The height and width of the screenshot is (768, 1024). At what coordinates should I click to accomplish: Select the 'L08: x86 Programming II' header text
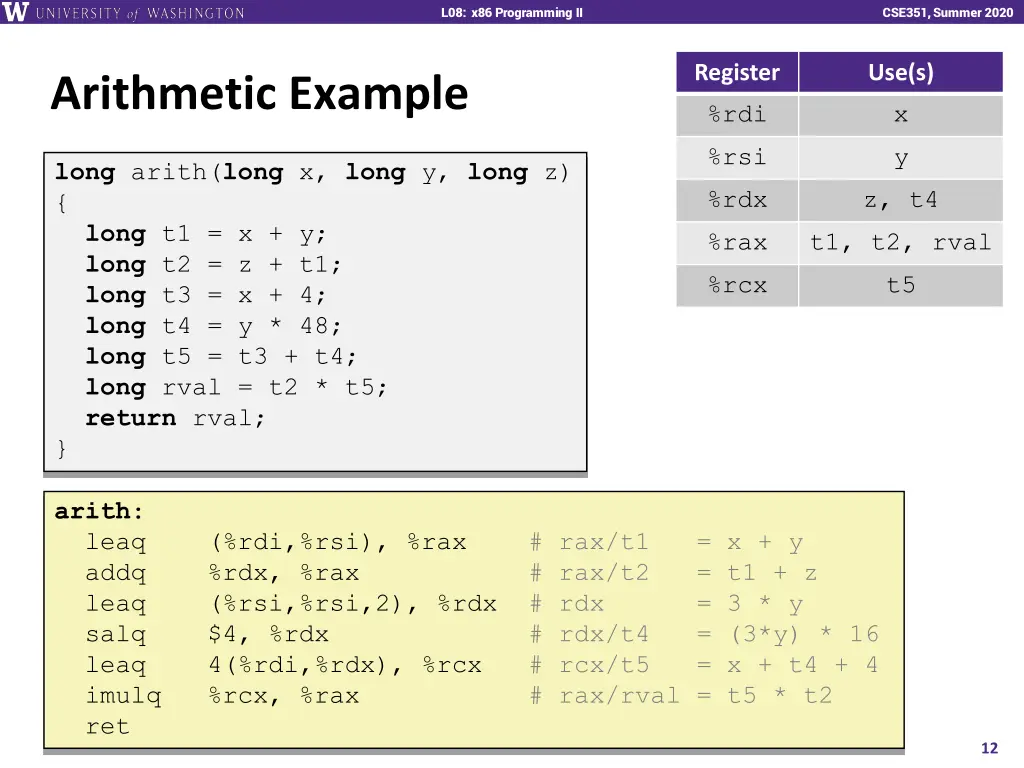pyautogui.click(x=511, y=12)
